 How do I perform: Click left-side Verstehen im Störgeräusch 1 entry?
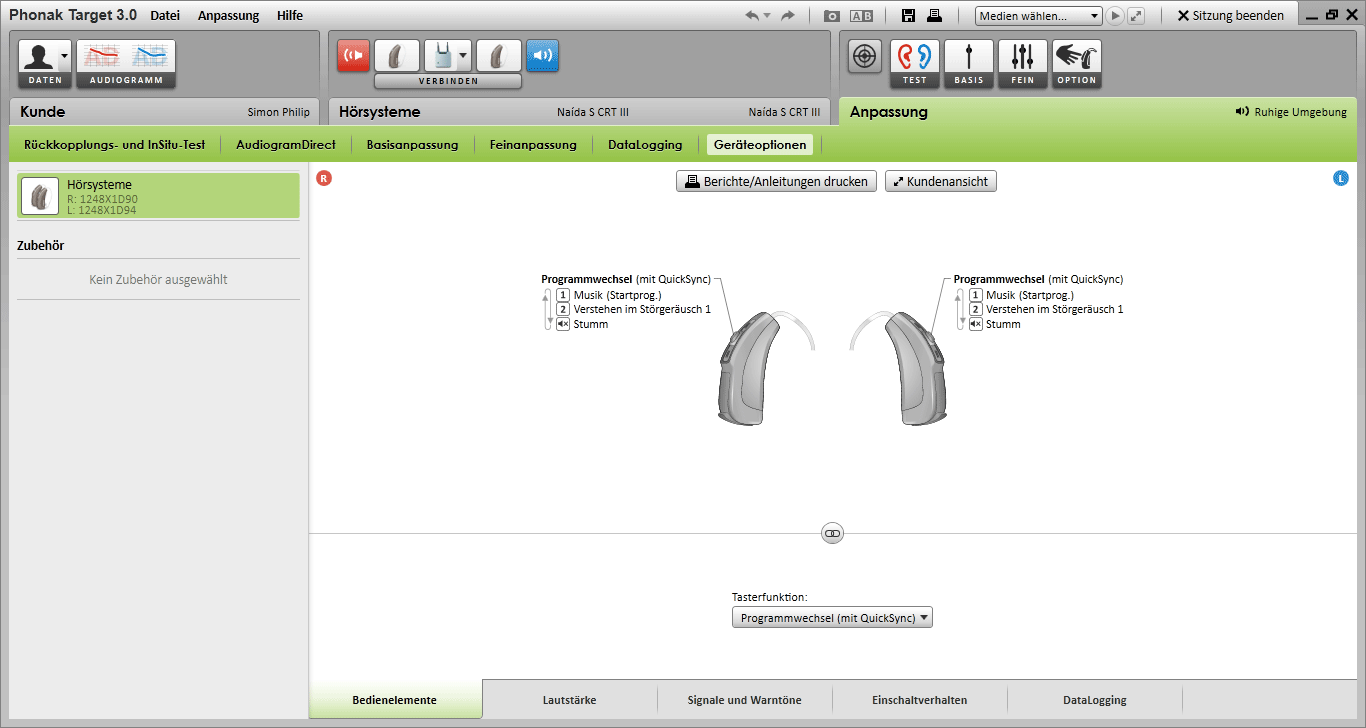tap(1046, 309)
